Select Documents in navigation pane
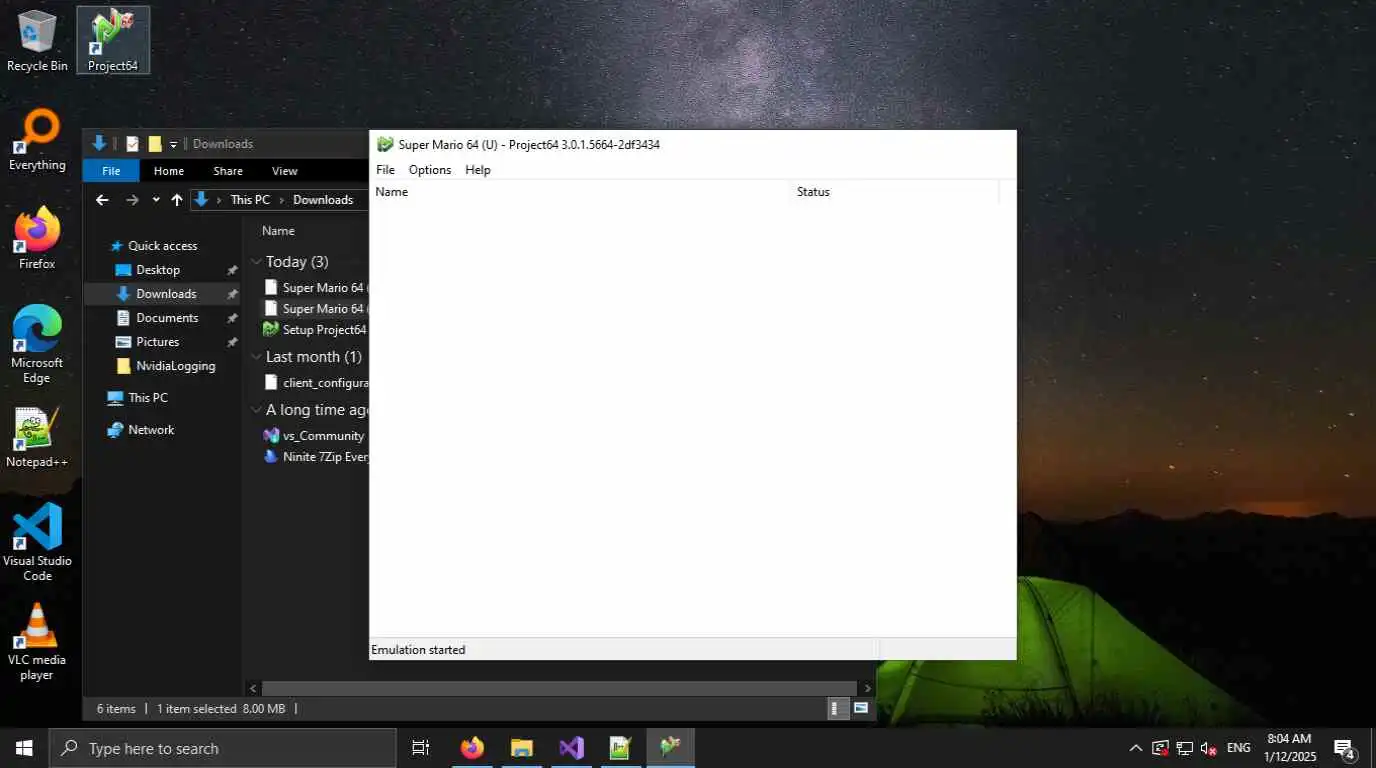 (161, 318)
